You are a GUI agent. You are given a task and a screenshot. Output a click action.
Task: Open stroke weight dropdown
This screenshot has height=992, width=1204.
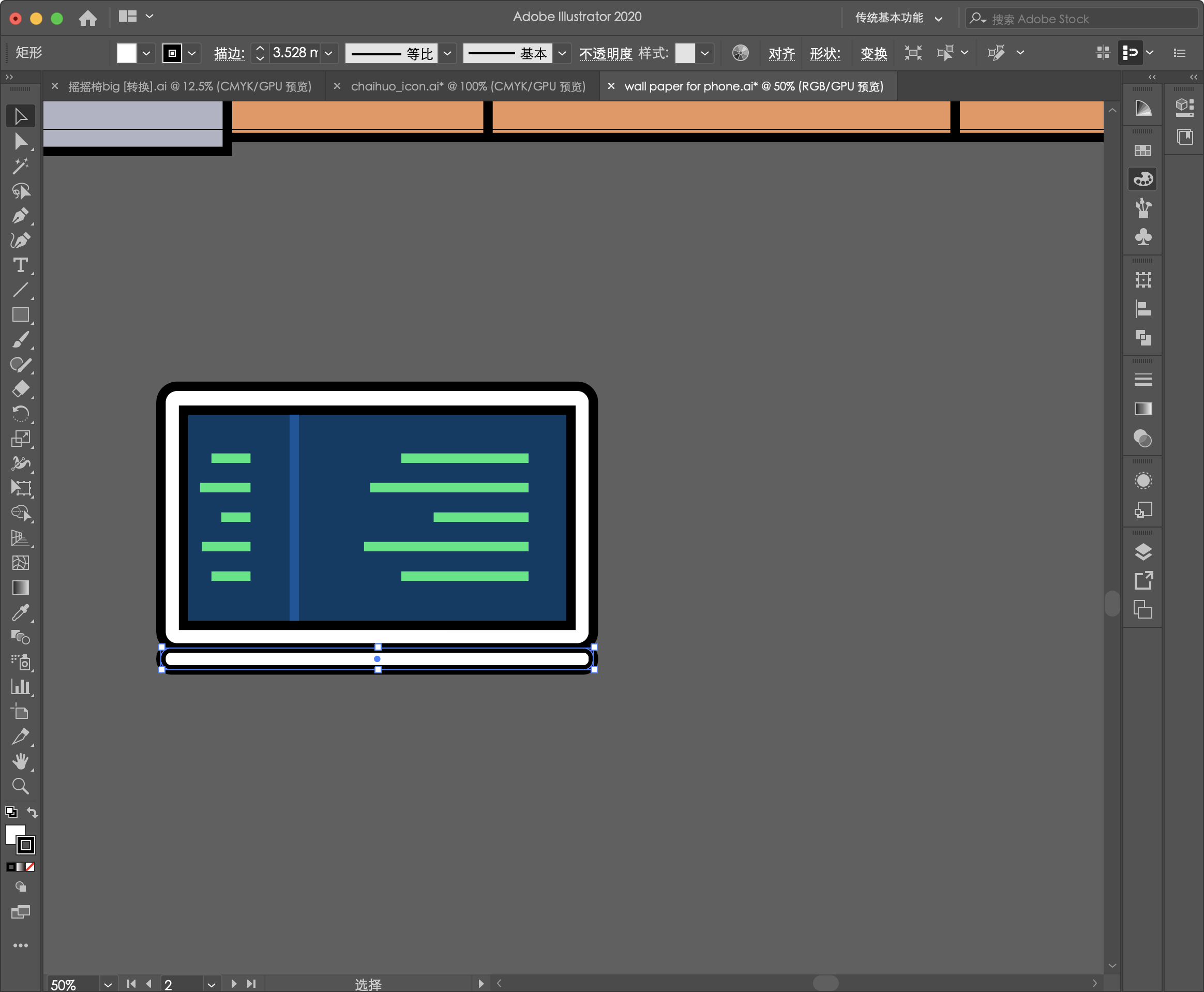point(328,53)
